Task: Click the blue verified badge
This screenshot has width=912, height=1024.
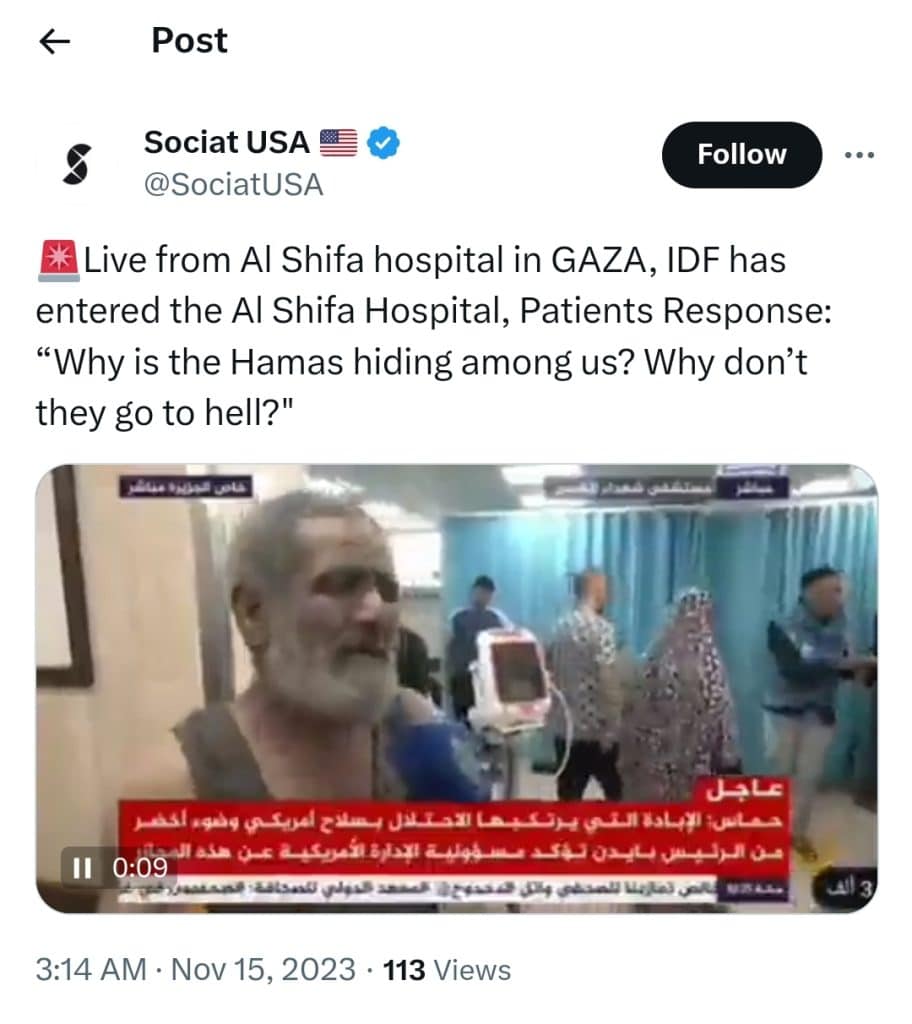Action: coord(383,143)
